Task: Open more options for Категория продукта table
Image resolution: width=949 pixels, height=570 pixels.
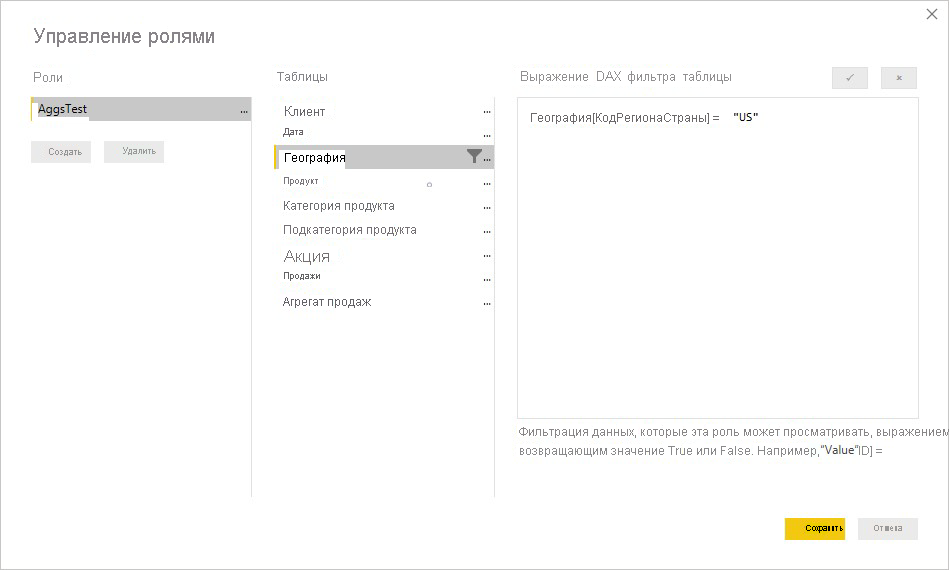Action: pyautogui.click(x=487, y=208)
